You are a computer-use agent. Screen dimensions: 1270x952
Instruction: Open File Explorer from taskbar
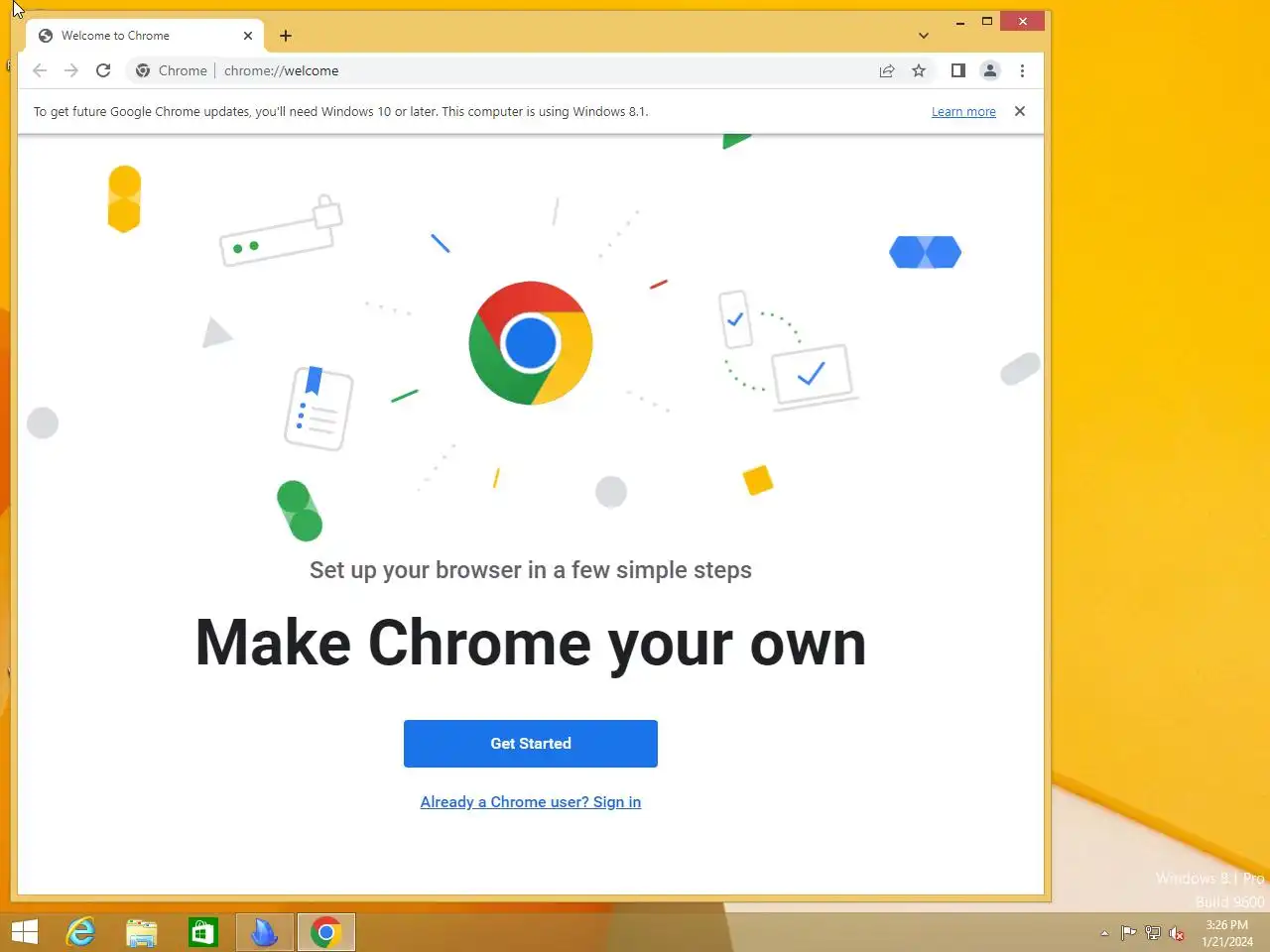click(142, 932)
